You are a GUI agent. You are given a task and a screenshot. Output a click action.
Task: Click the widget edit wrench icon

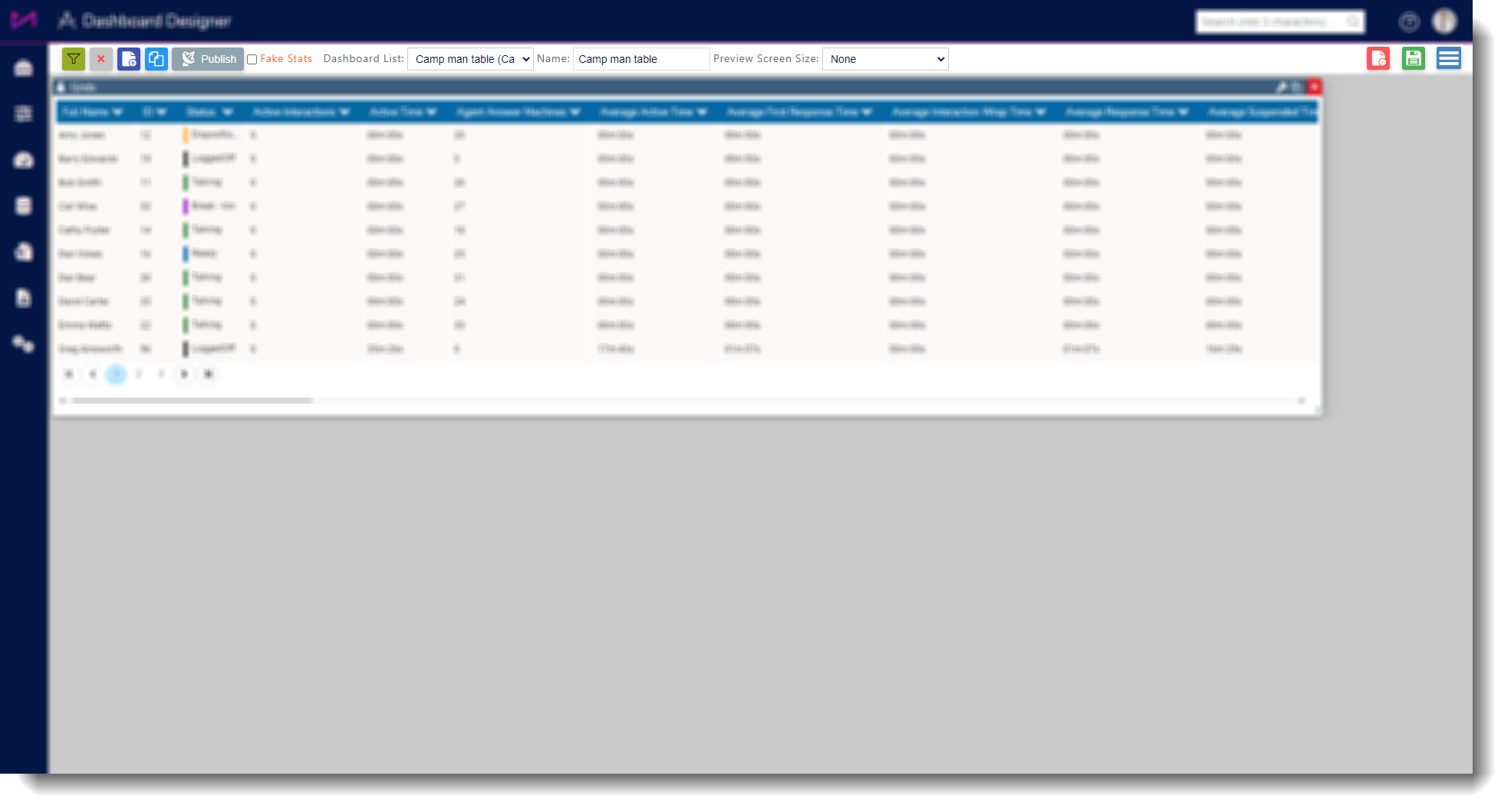[1282, 87]
